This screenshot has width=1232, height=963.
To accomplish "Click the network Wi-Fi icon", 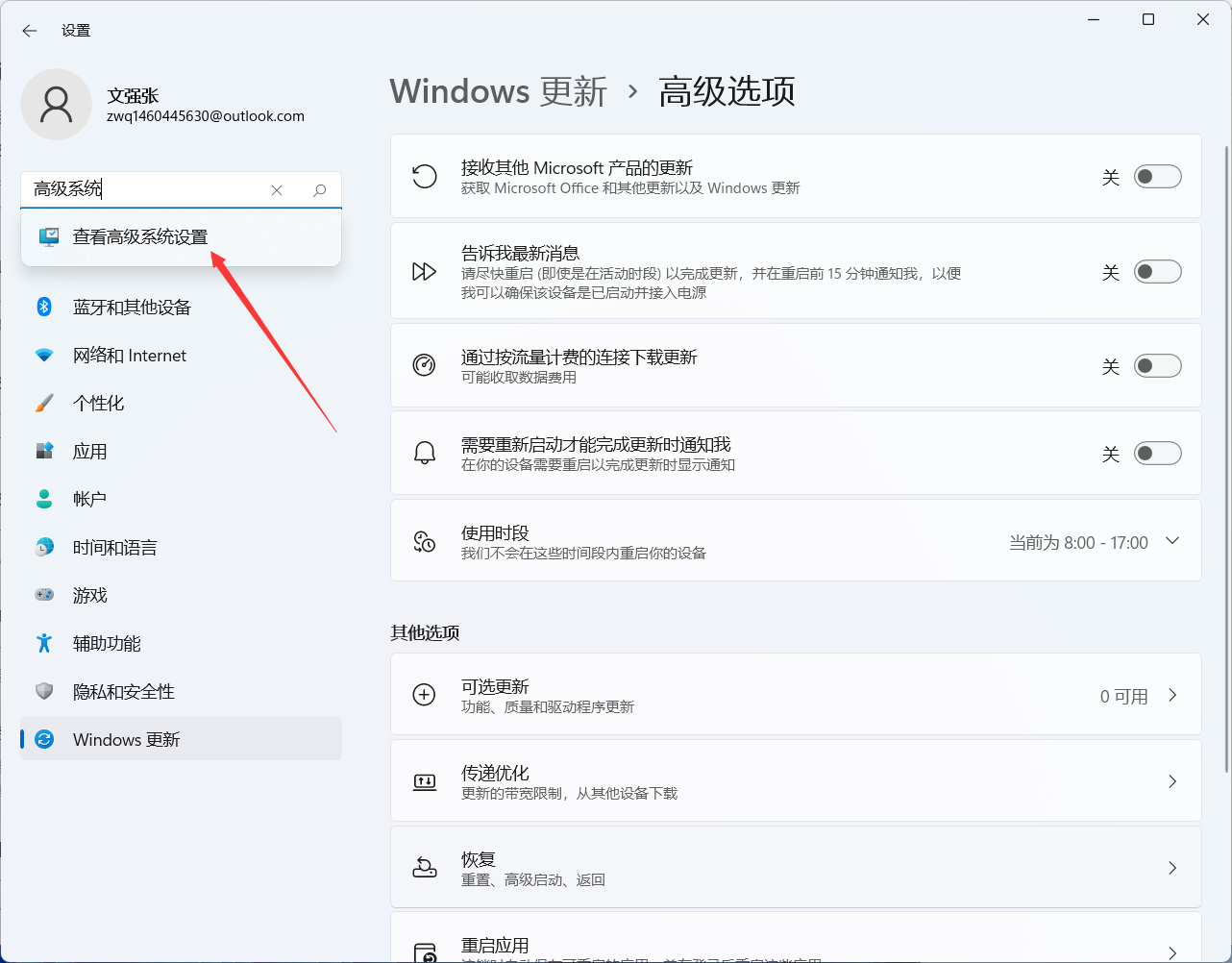I will tap(44, 355).
